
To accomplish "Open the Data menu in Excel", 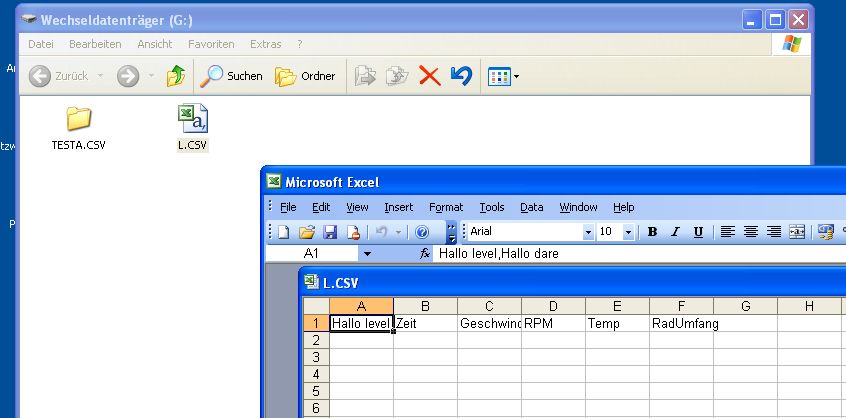I will [531, 207].
